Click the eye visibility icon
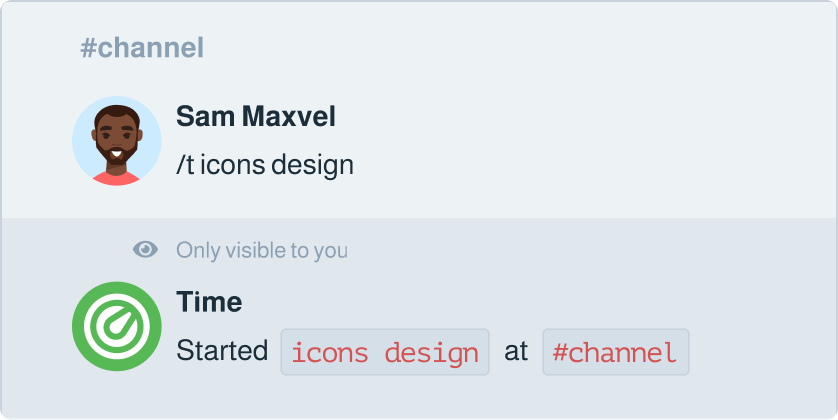 coord(146,250)
